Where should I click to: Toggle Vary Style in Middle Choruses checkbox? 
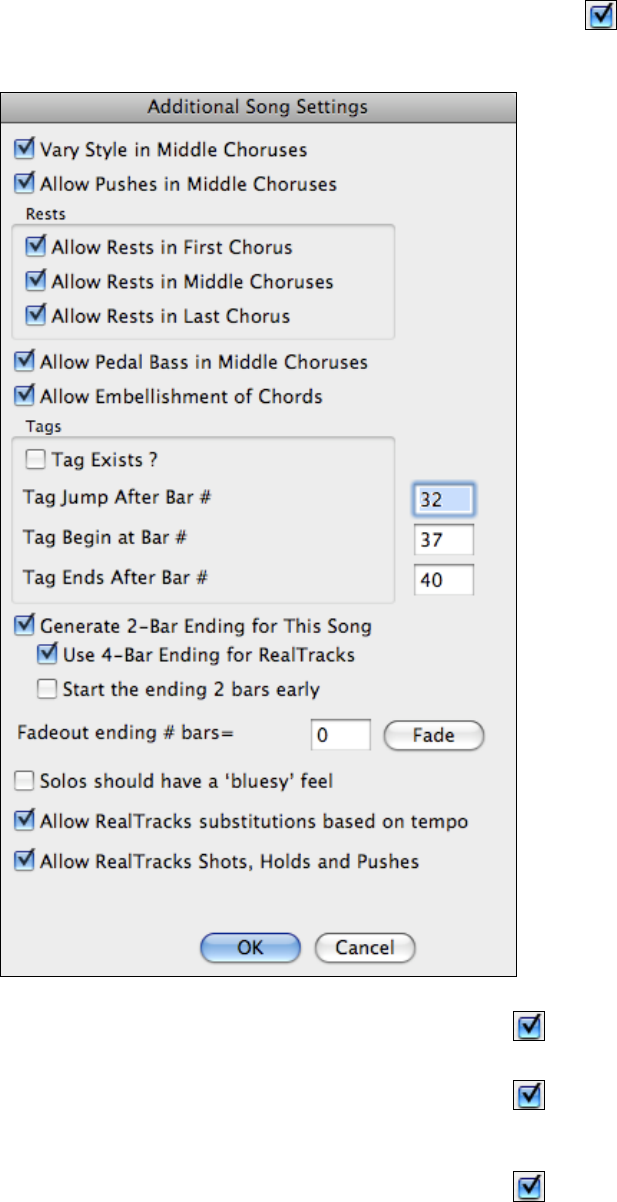tap(24, 150)
